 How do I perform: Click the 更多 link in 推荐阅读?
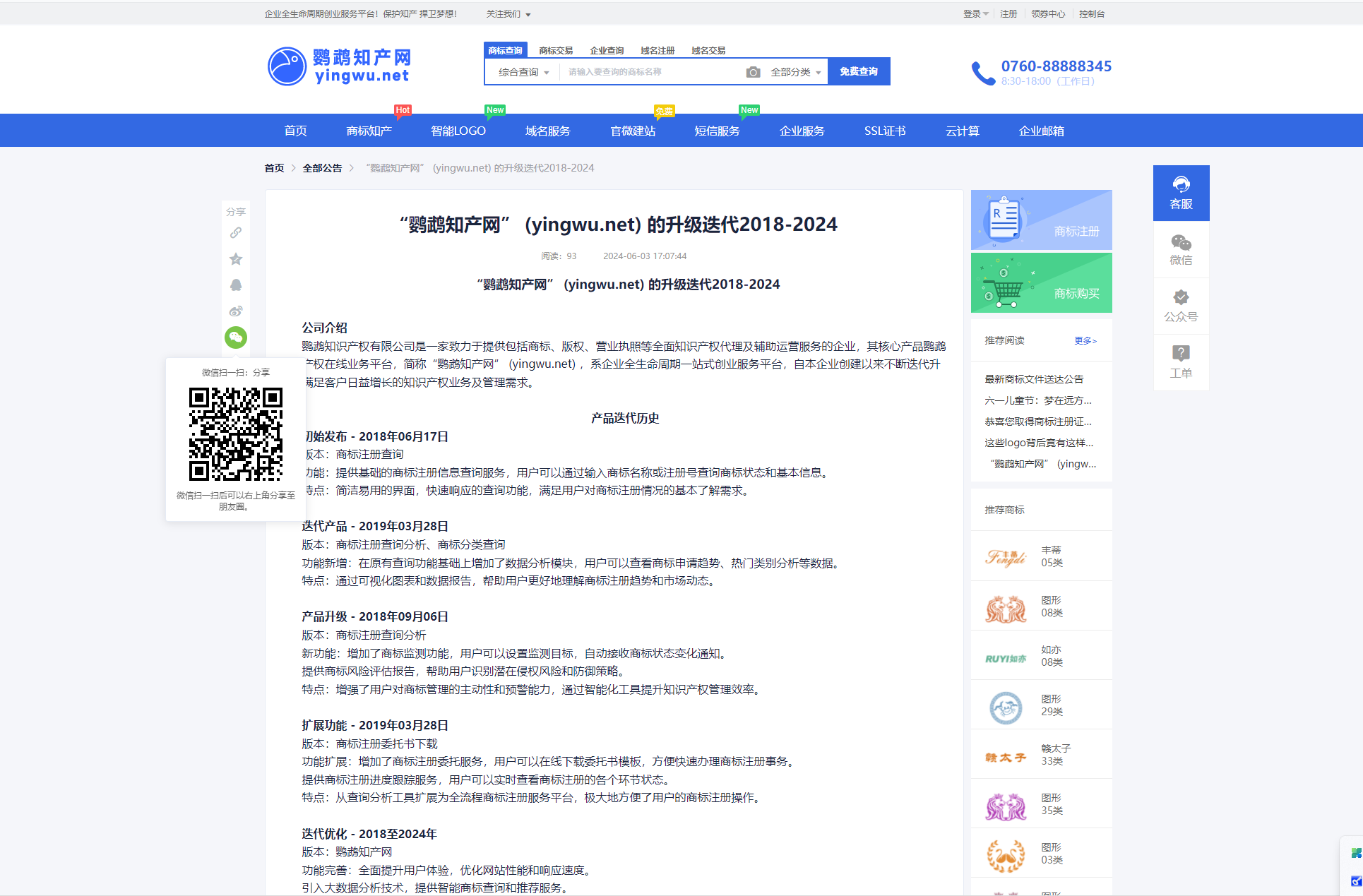[1085, 341]
